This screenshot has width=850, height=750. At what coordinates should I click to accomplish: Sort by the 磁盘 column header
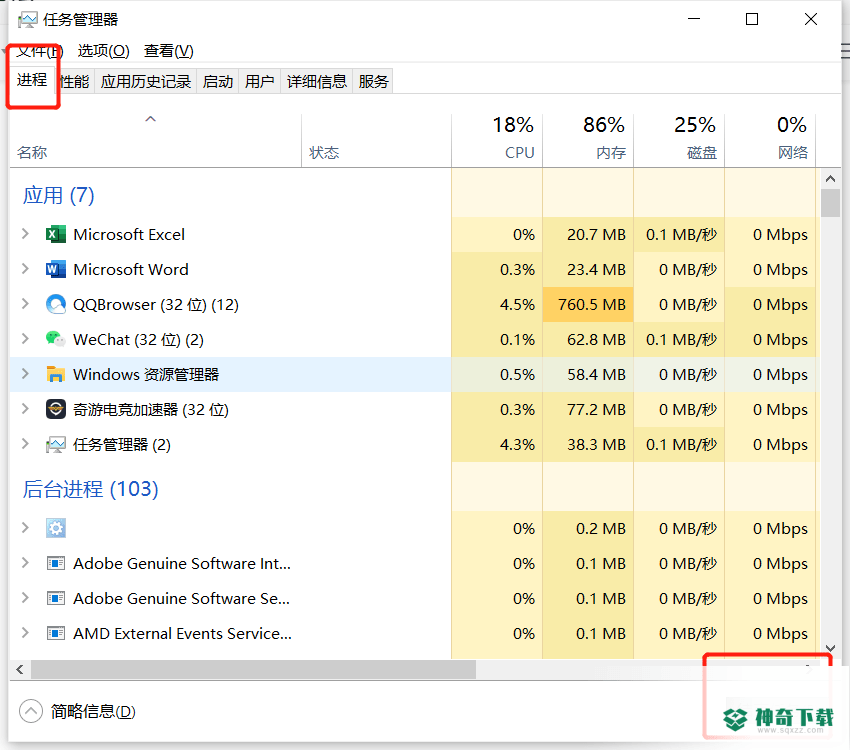(679, 139)
